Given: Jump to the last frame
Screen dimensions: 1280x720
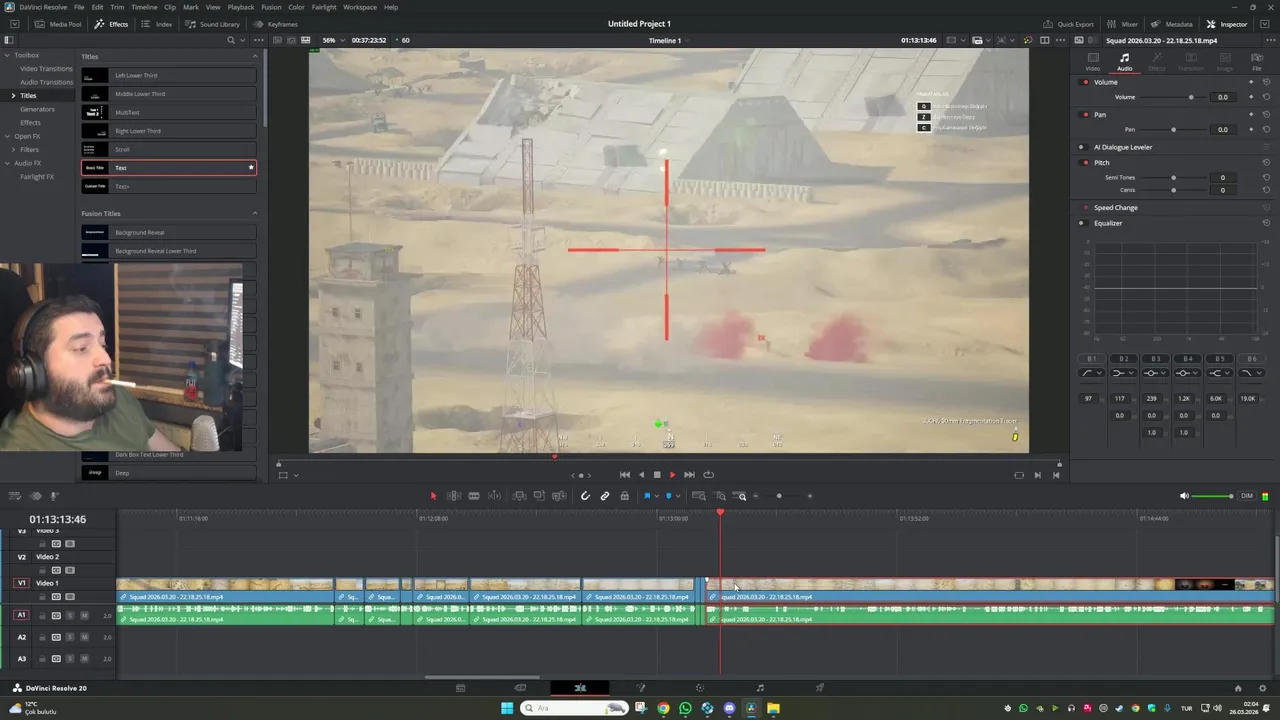Looking at the screenshot, I should (689, 475).
